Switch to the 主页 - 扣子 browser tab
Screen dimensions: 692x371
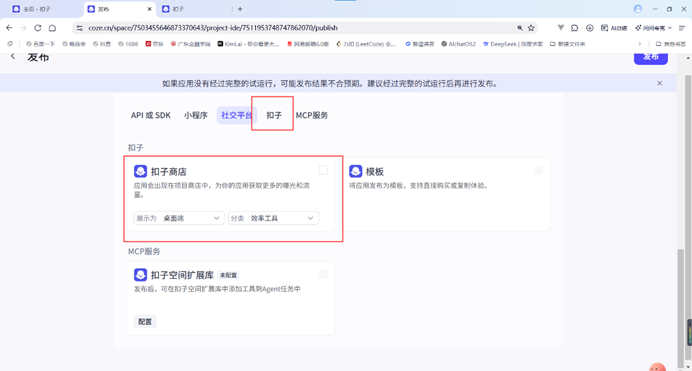coord(38,9)
